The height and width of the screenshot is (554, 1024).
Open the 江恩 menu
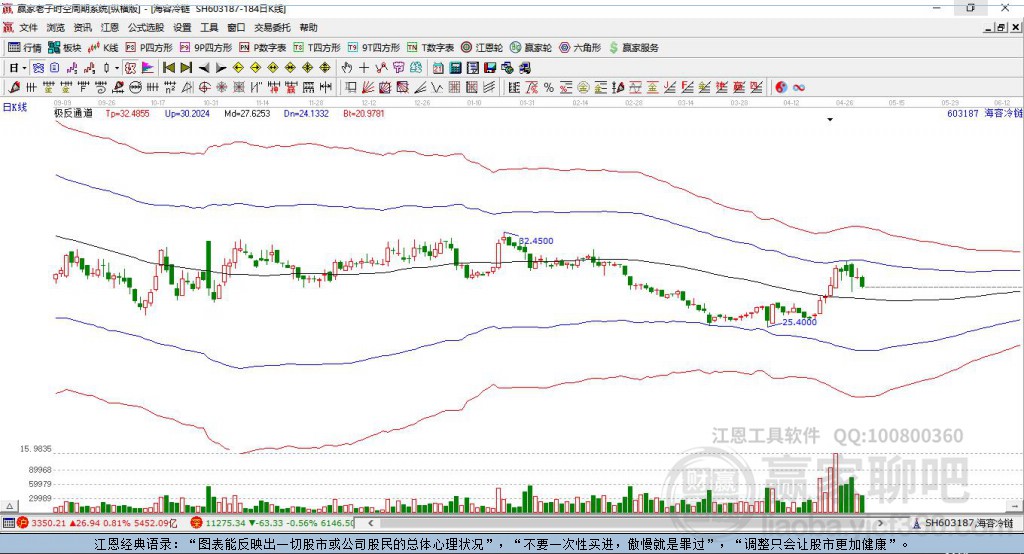pyautogui.click(x=110, y=27)
